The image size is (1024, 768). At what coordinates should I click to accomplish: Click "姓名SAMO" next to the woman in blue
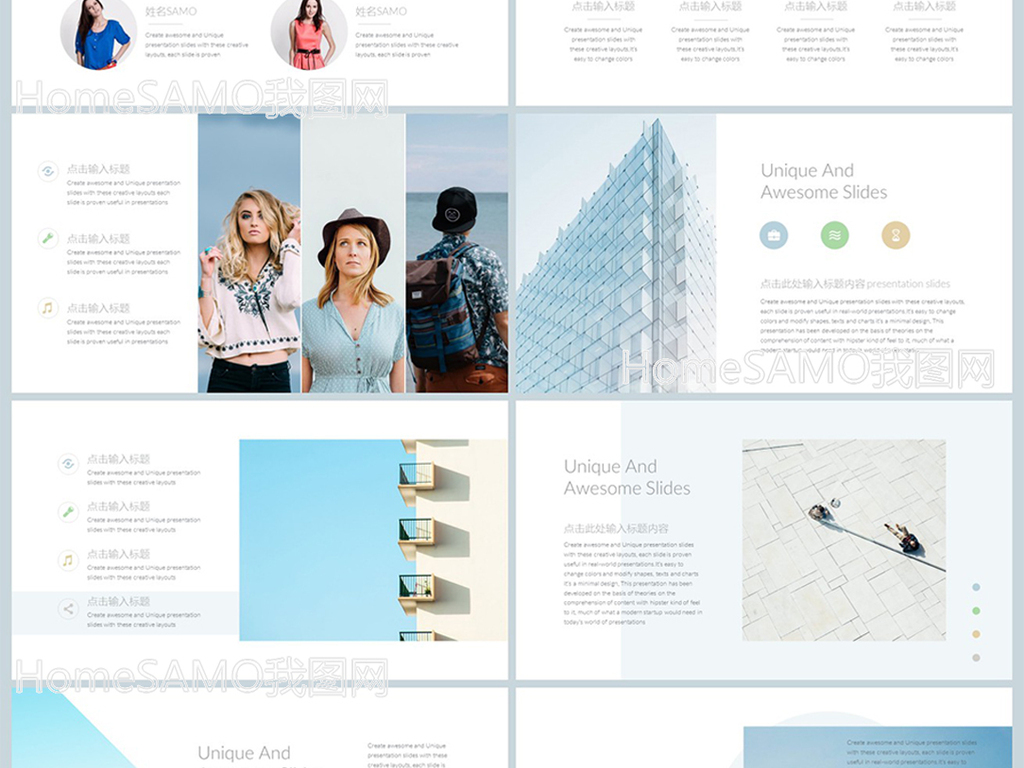pos(170,11)
